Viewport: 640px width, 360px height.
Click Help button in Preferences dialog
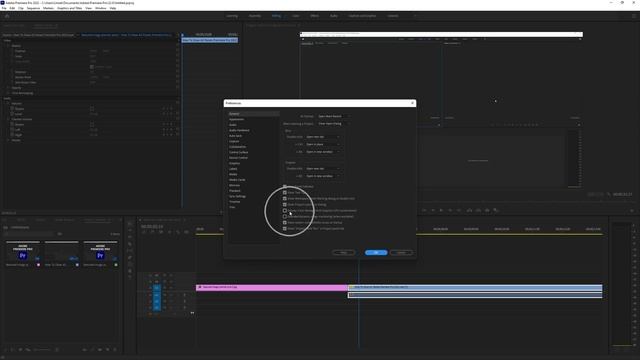[343, 253]
